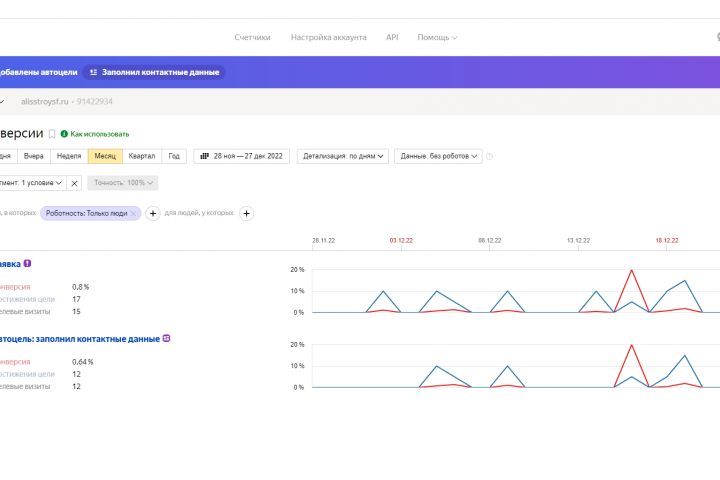Open the 'Детализация: по дням' dropdown
The height and width of the screenshot is (480, 720).
pyautogui.click(x=342, y=156)
